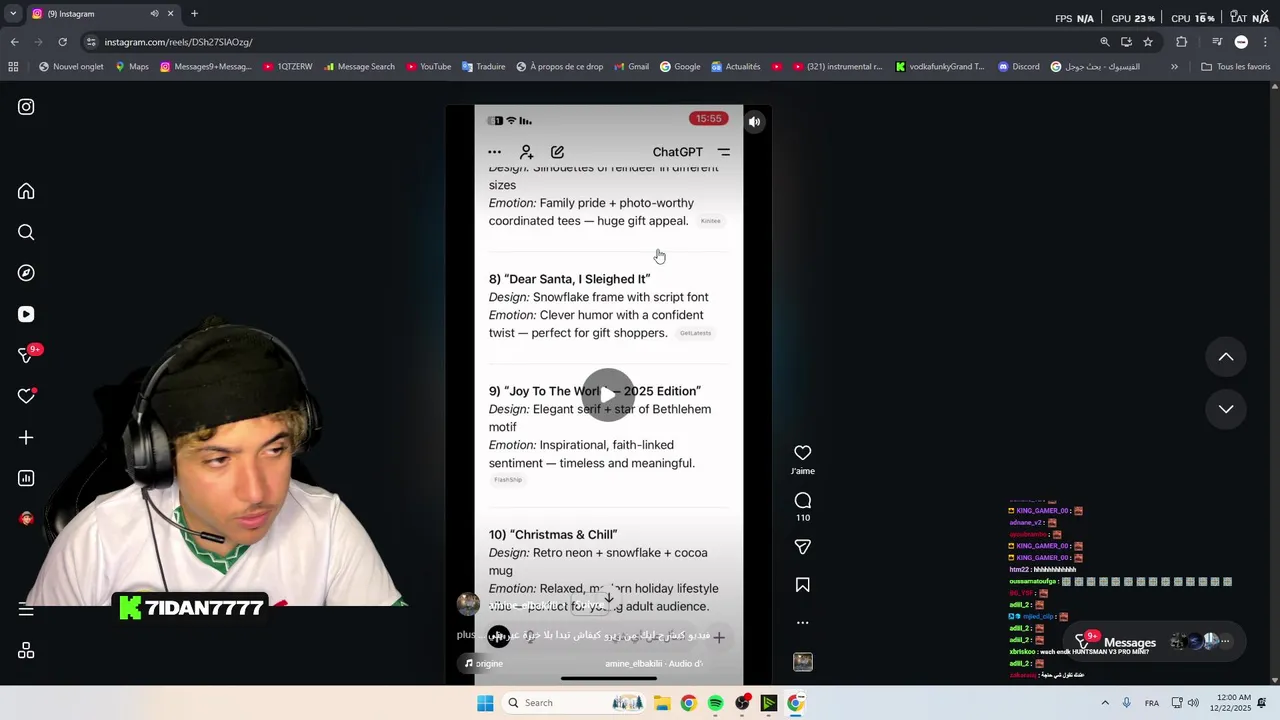Image resolution: width=1280 pixels, height=720 pixels.
Task: Reload the page button
Action: pyautogui.click(x=62, y=42)
